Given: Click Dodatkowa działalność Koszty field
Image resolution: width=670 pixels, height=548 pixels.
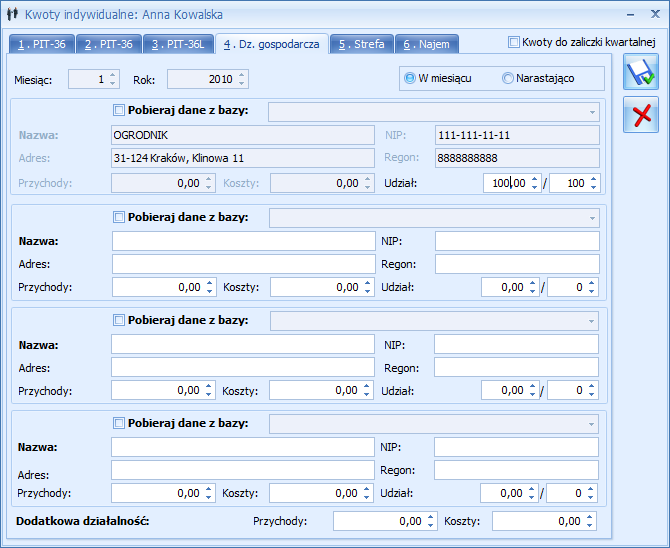Looking at the screenshot, I should pos(544,521).
